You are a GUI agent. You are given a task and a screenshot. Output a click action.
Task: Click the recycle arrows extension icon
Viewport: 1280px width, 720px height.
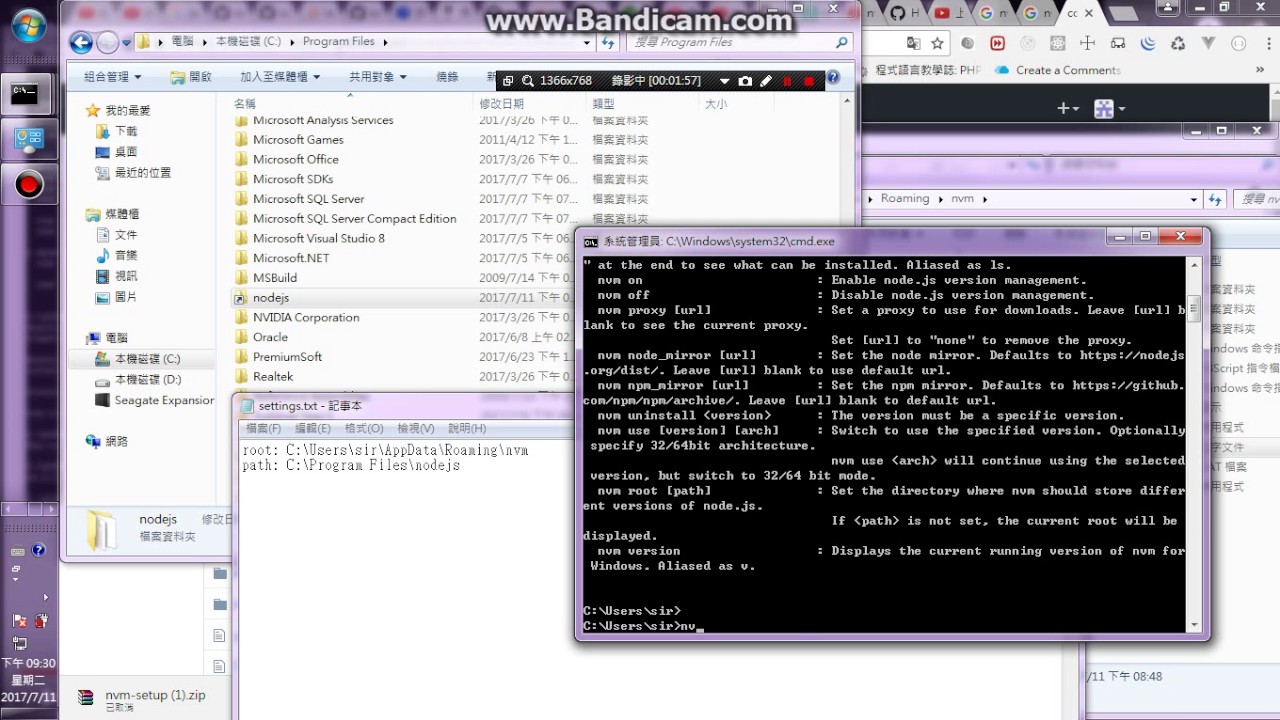point(1178,43)
